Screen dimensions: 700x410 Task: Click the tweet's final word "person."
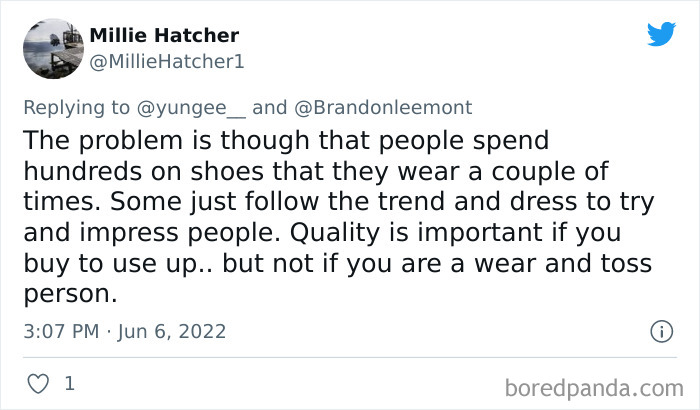pos(68,295)
